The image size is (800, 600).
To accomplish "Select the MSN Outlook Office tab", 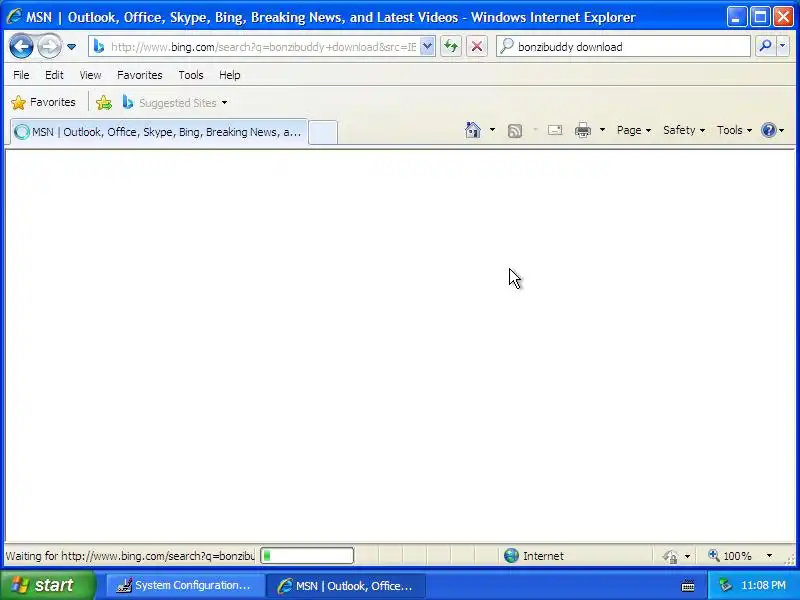I will 159,132.
